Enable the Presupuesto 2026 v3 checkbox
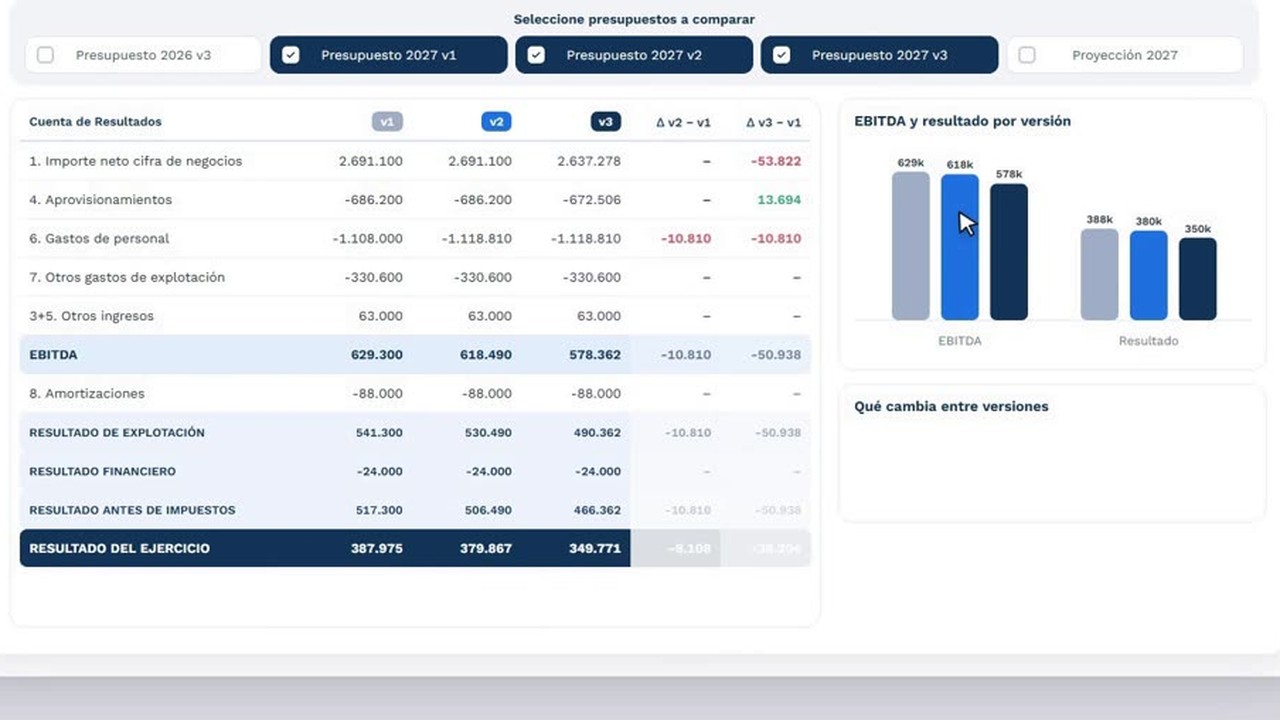Screen dimensions: 1280x720 tap(45, 55)
